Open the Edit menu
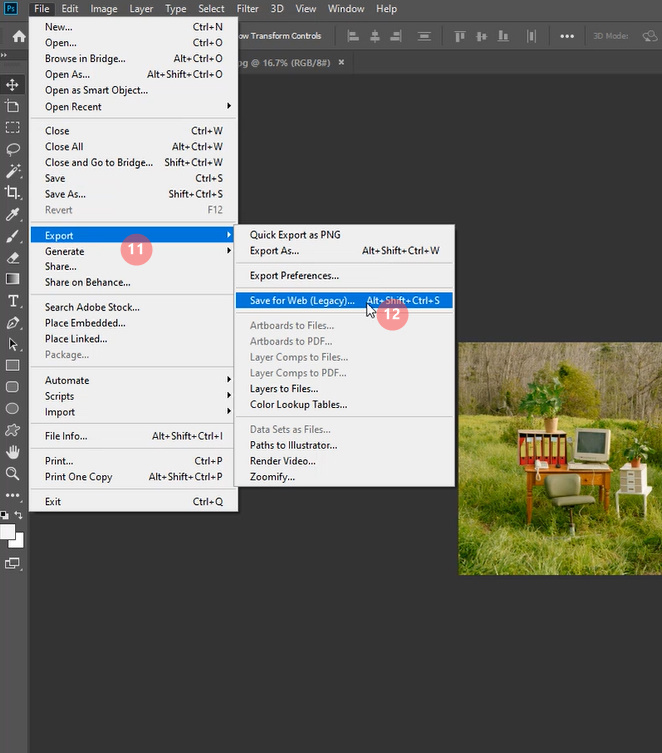The width and height of the screenshot is (662, 753). pos(70,9)
